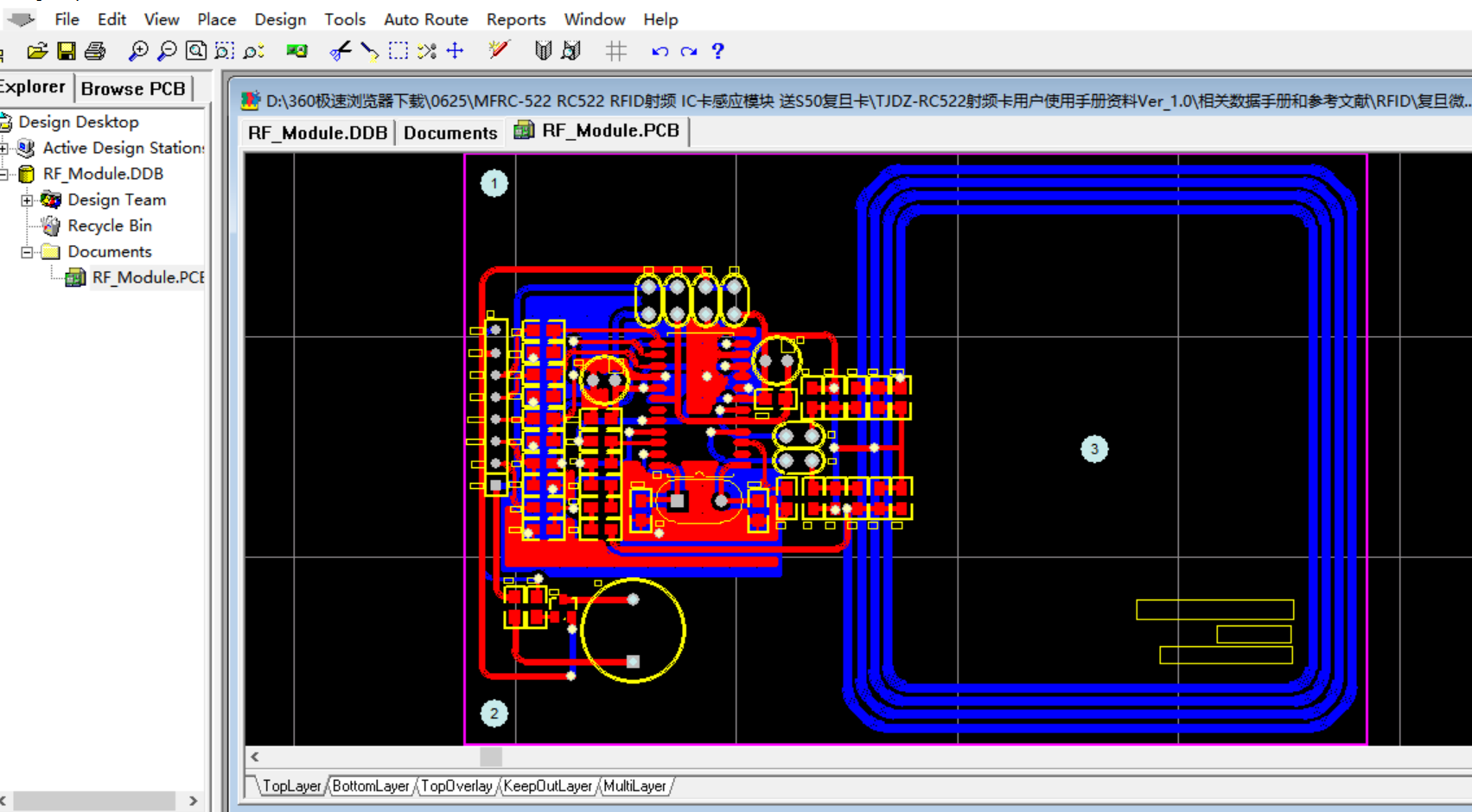Select the RF_Module.PCB document tab
Viewport: 1472px width, 812px height.
coord(597,130)
